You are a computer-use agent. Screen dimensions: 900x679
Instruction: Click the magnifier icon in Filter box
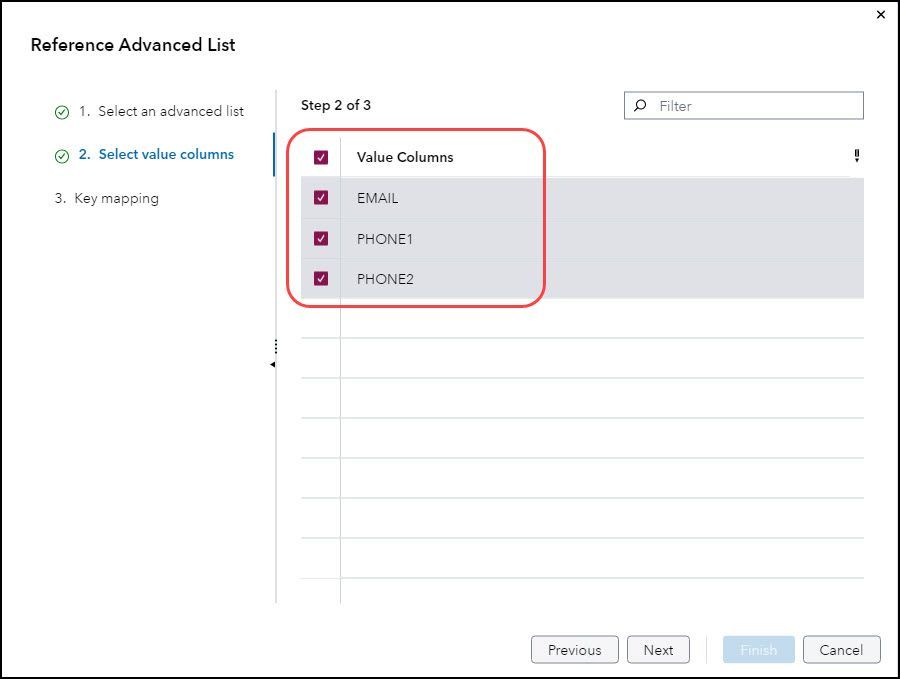[640, 105]
